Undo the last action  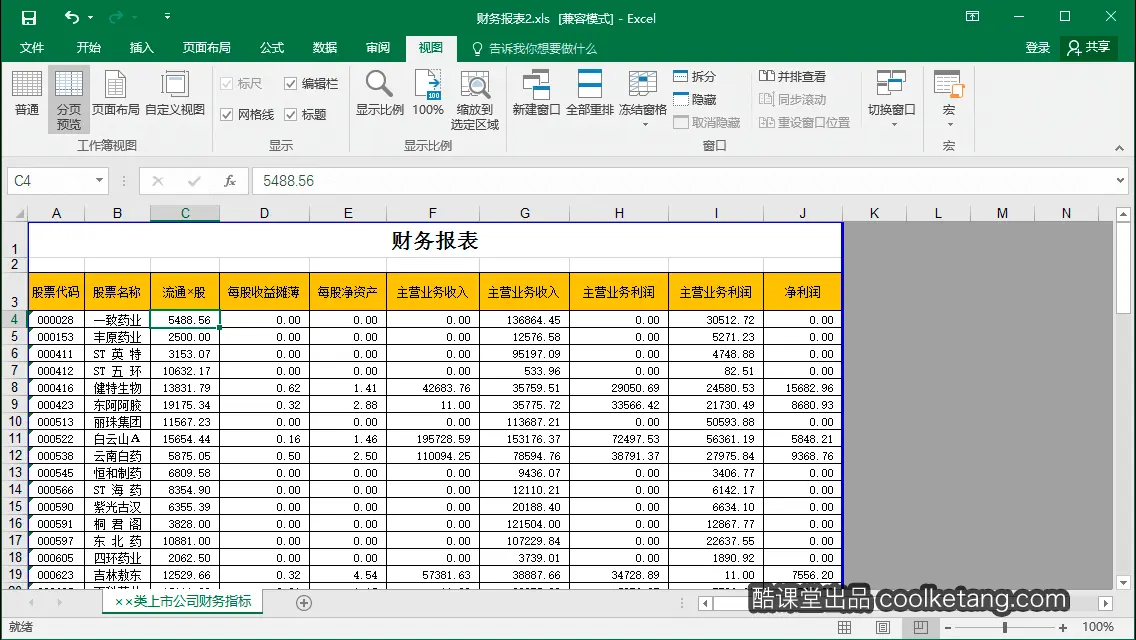71,17
